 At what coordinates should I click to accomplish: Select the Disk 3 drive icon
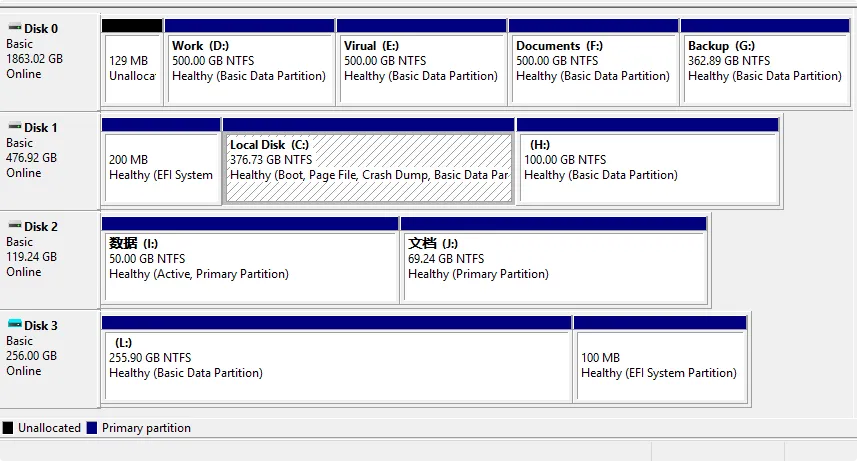point(15,324)
